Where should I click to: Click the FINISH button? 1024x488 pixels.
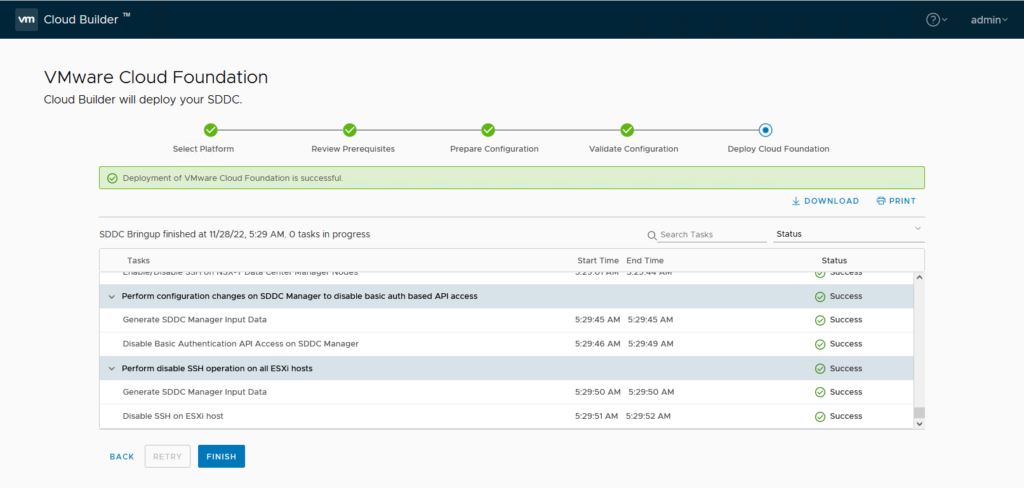click(x=221, y=457)
